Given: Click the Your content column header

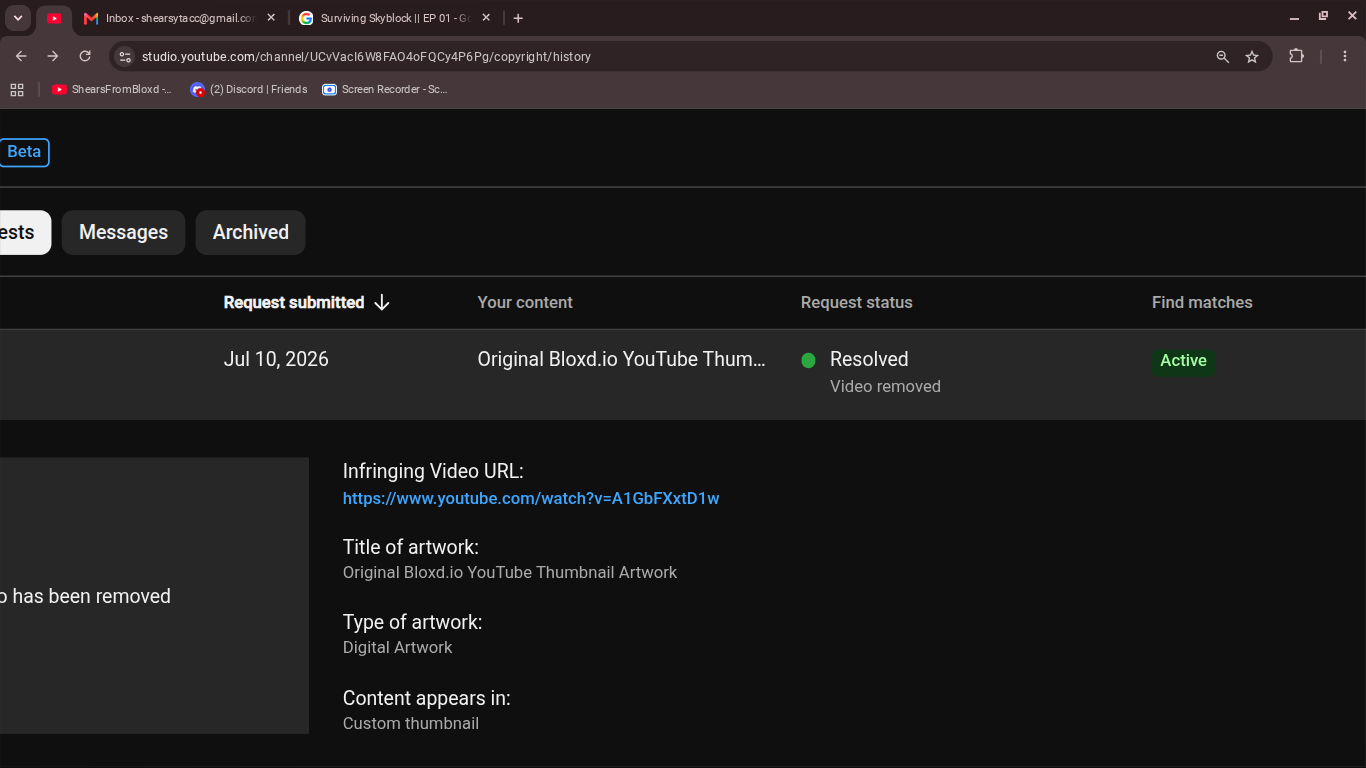Looking at the screenshot, I should pyautogui.click(x=525, y=302).
